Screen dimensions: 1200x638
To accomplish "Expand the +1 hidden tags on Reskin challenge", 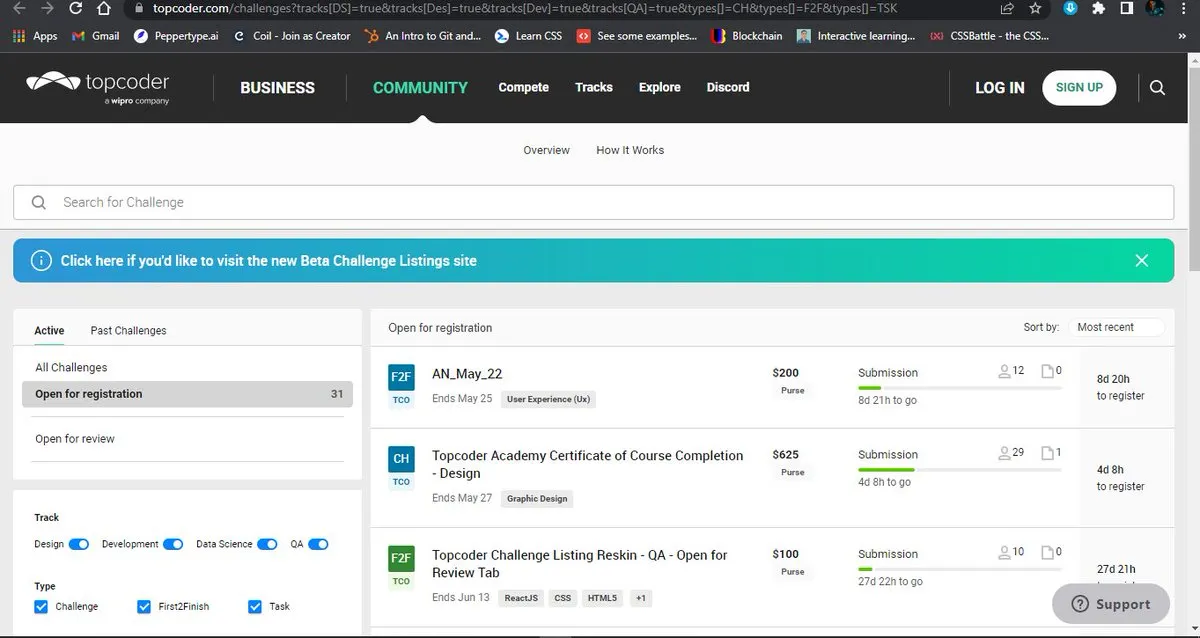I will [641, 597].
